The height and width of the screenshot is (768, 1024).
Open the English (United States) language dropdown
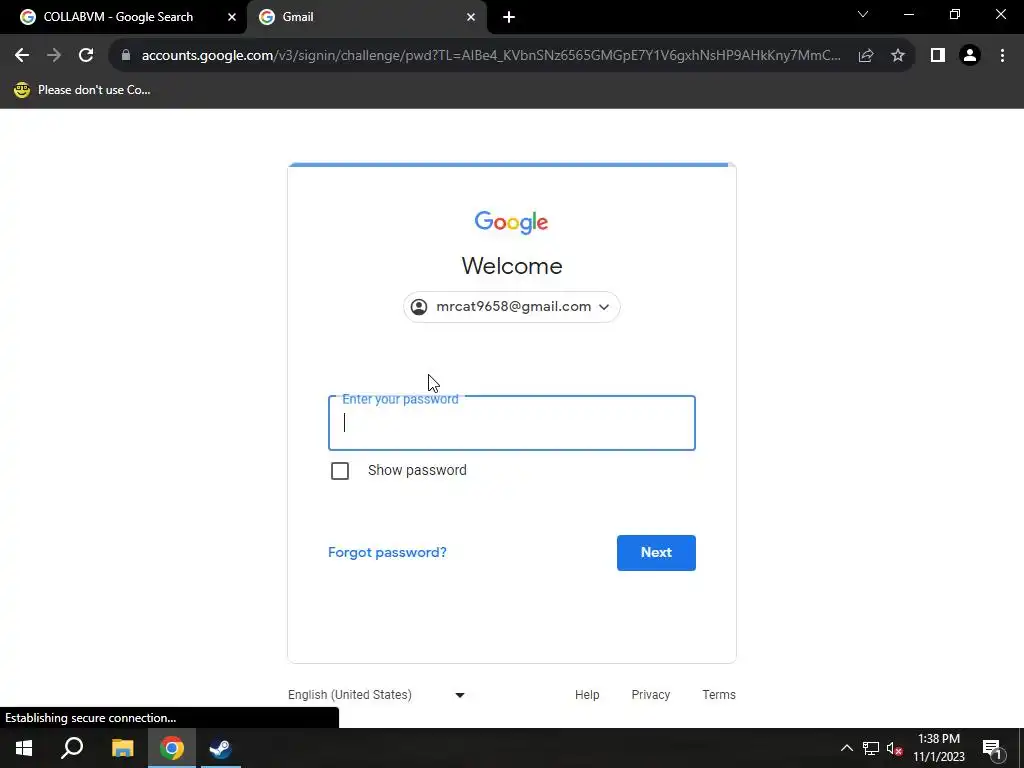(377, 695)
